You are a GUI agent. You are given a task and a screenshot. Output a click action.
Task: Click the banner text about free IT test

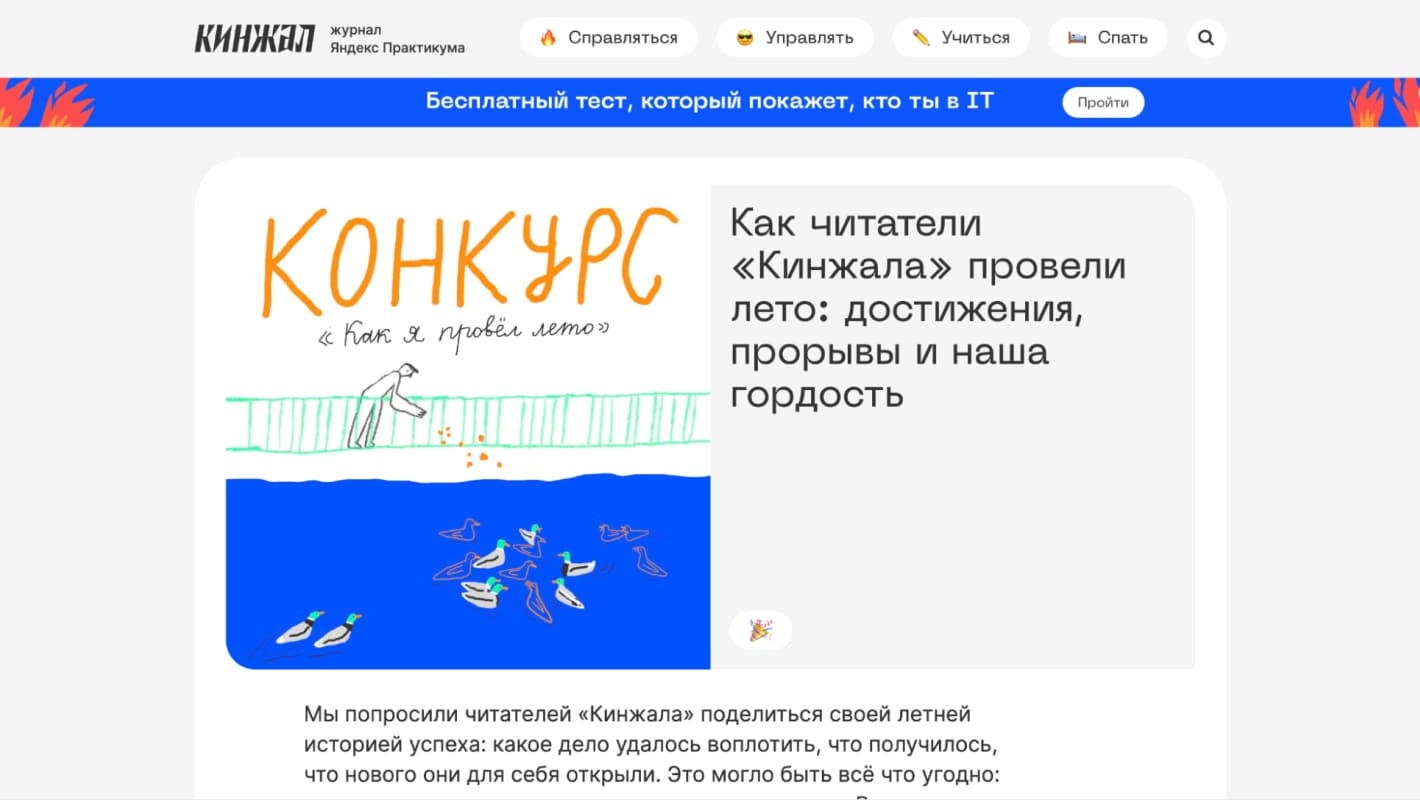(x=709, y=102)
